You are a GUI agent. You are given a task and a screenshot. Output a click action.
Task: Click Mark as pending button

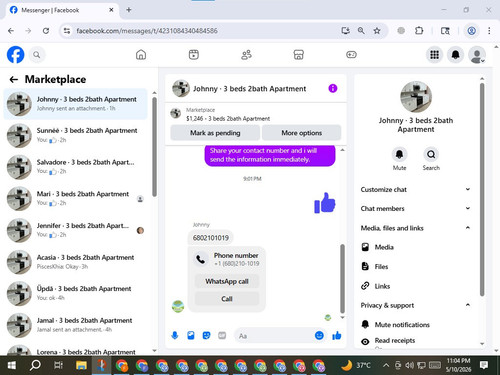point(215,133)
